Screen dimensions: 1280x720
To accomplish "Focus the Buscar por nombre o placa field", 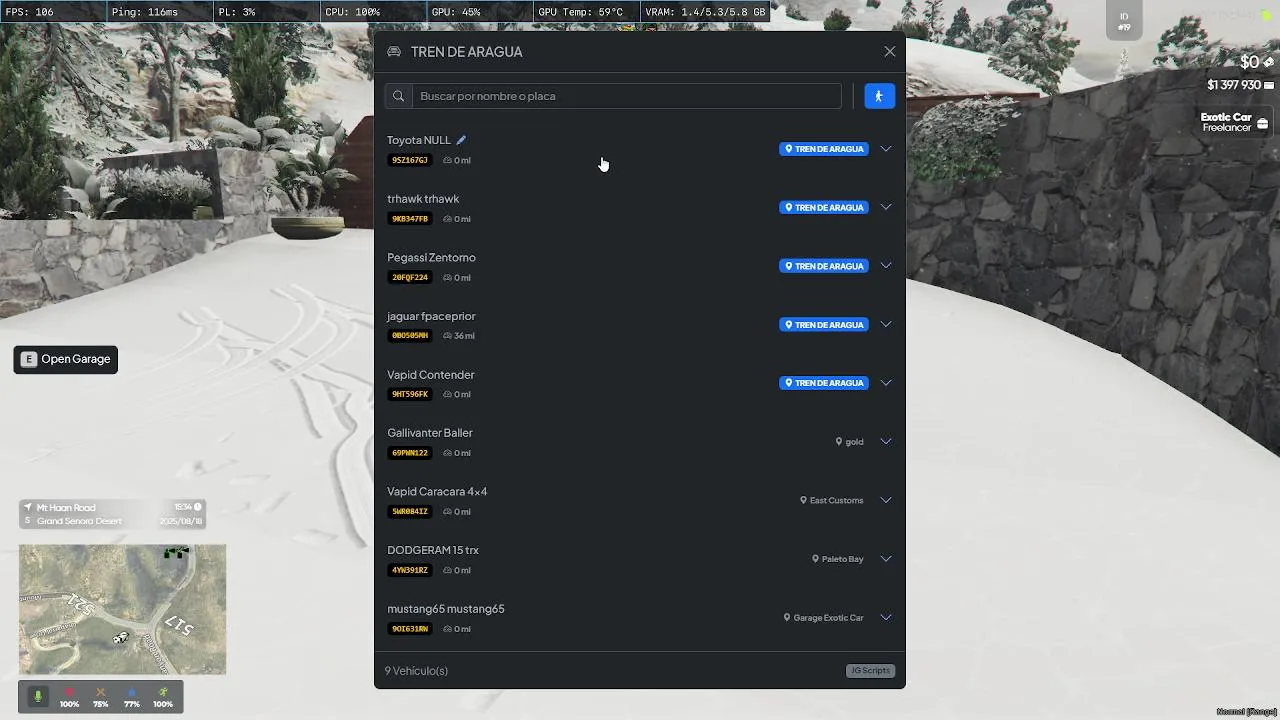I will point(627,96).
